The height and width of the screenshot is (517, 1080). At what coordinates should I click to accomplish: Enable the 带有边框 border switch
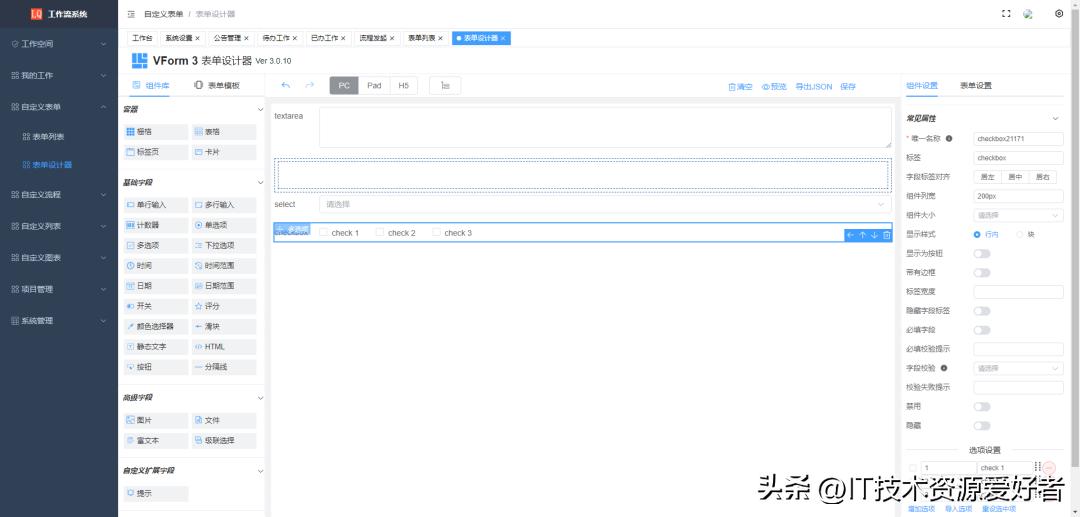coord(981,272)
